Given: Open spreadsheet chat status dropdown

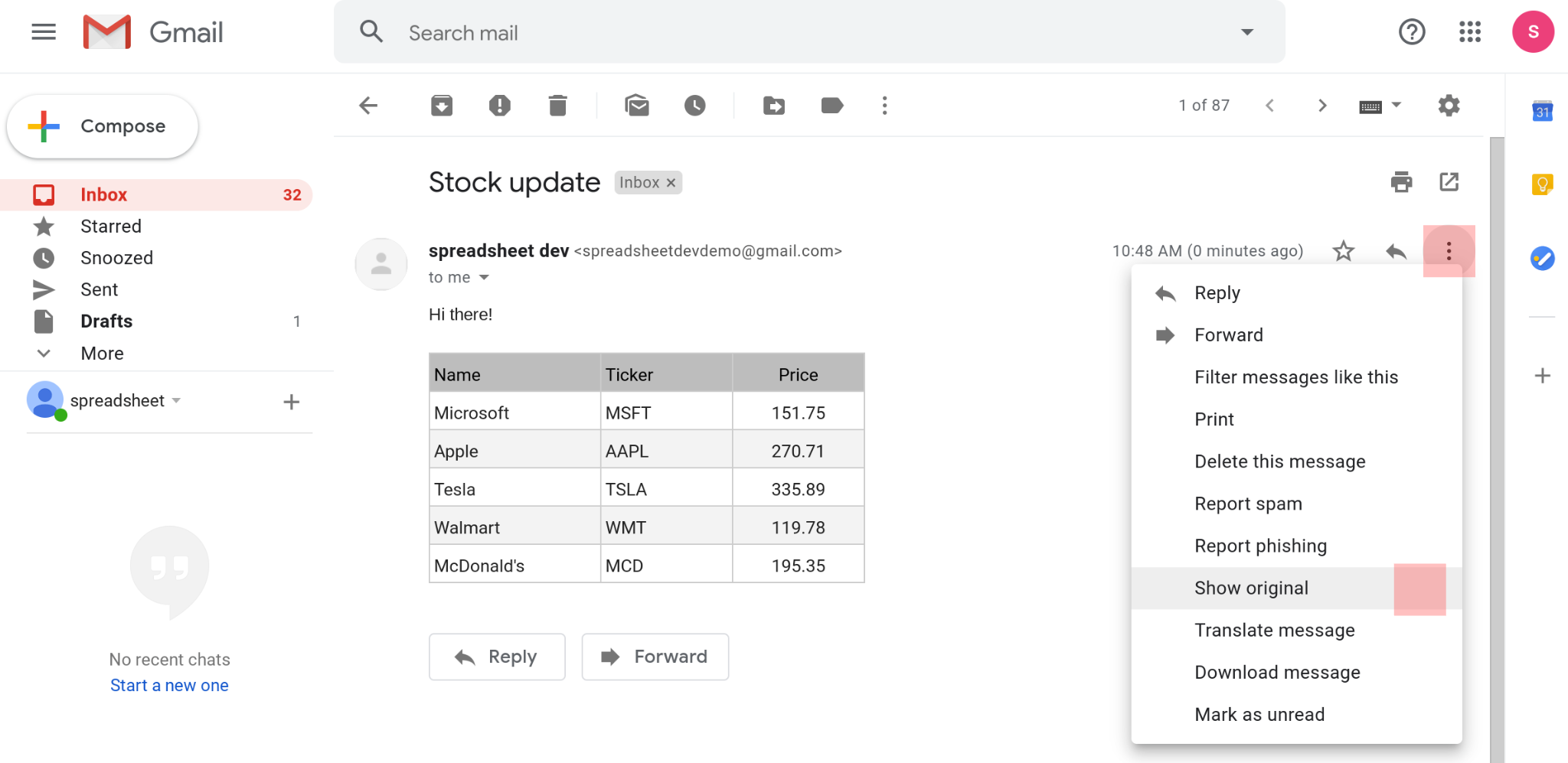Looking at the screenshot, I should point(176,401).
